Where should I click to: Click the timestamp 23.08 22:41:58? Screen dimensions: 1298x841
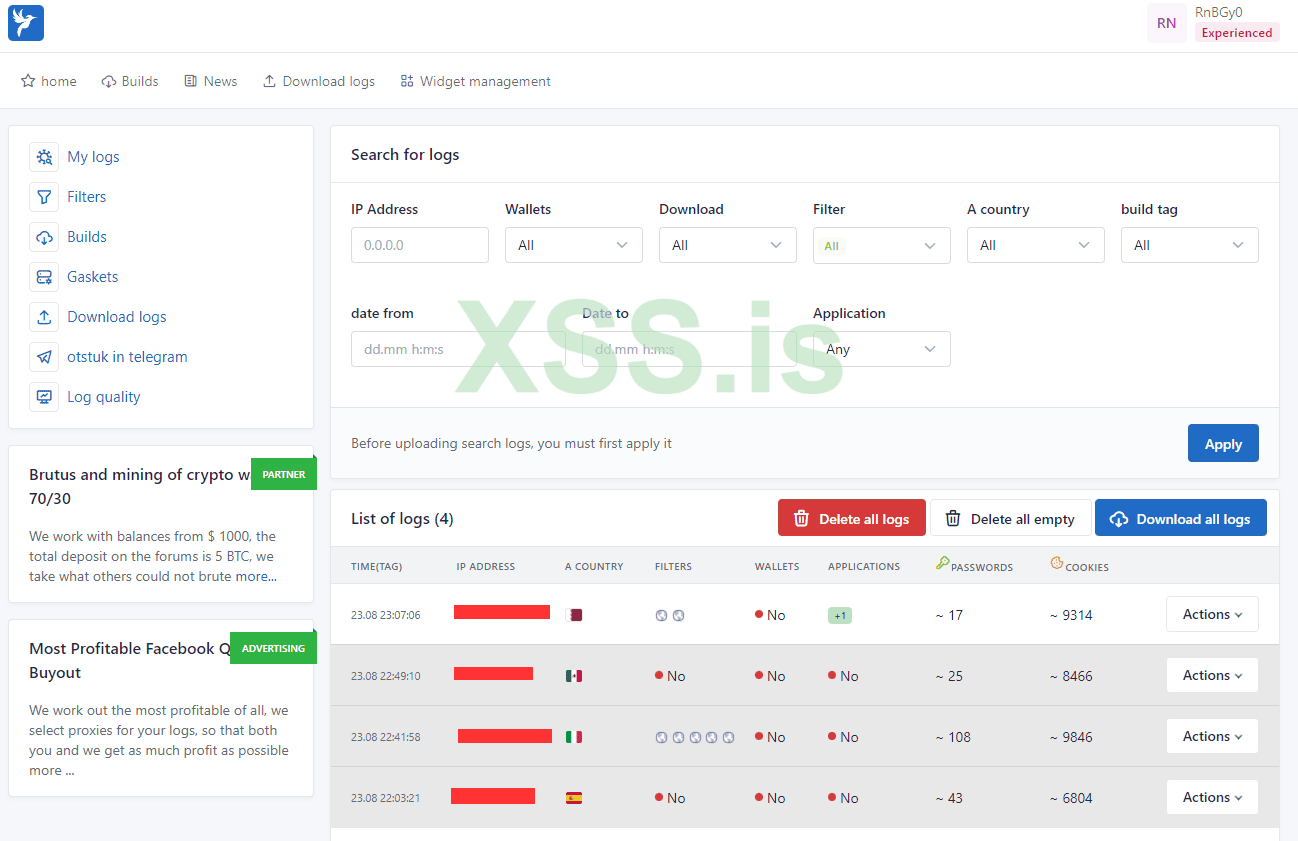[386, 737]
